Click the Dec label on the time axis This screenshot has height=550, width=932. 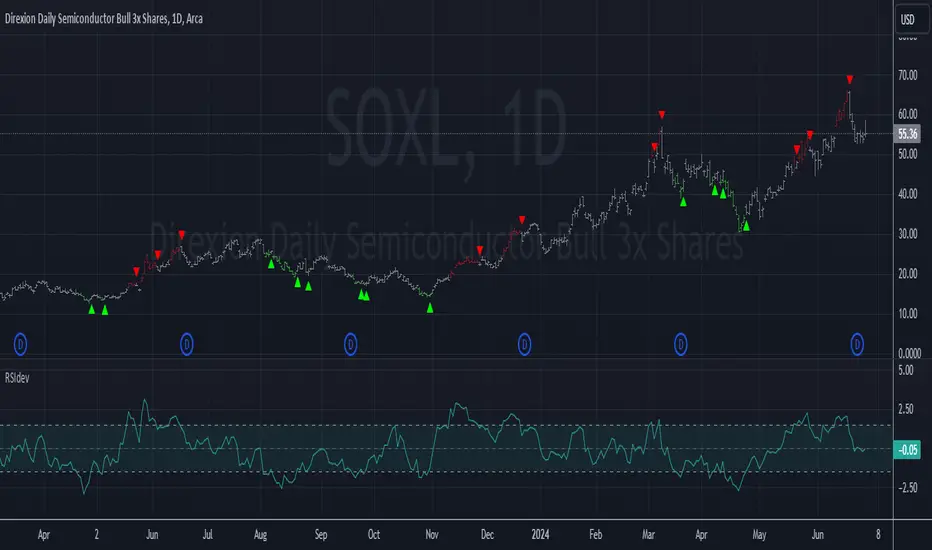pyautogui.click(x=487, y=535)
